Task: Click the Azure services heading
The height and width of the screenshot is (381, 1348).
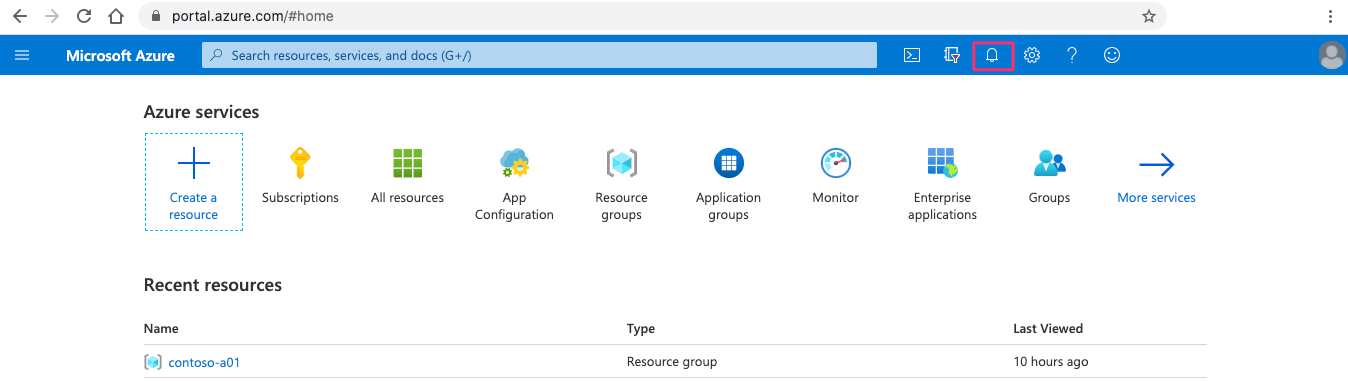Action: pos(201,112)
